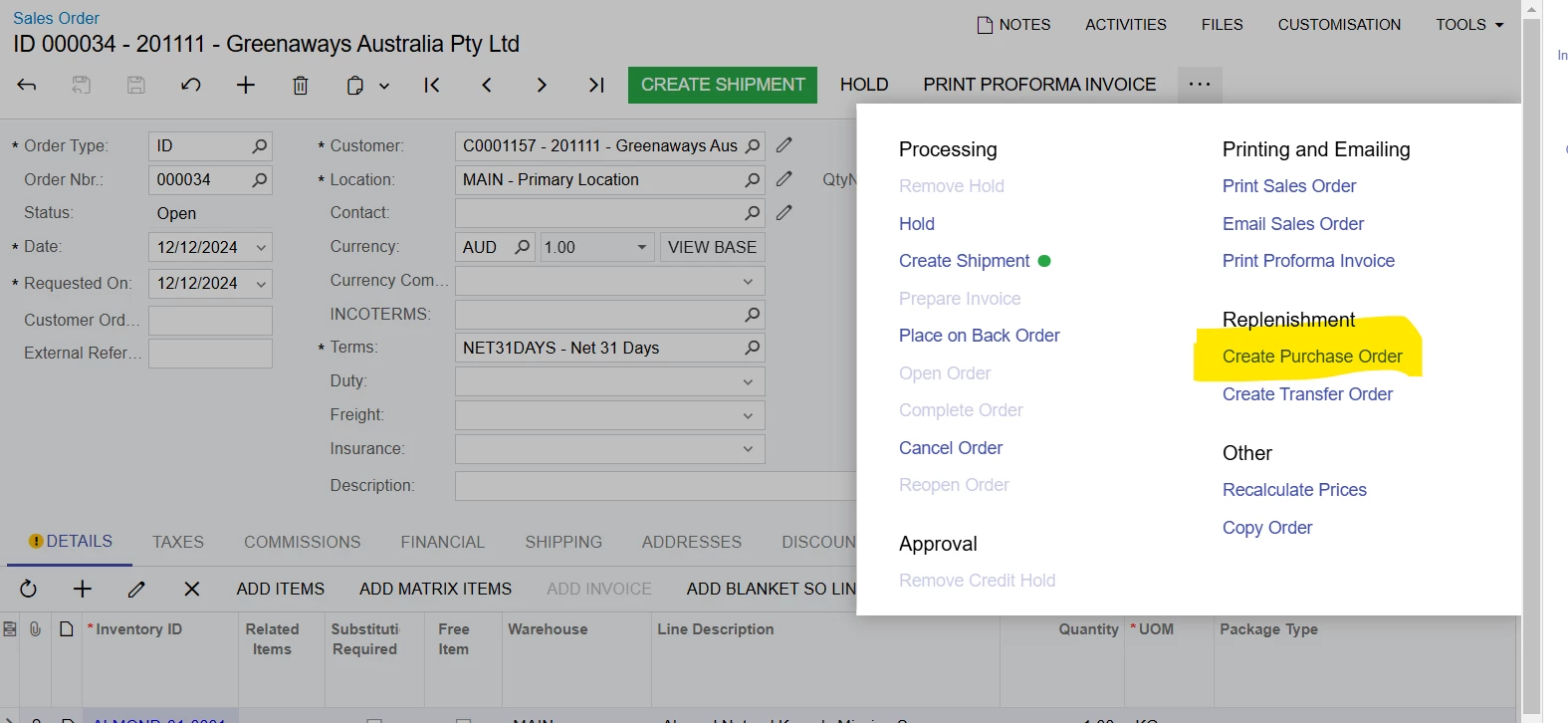The width and height of the screenshot is (1568, 723).
Task: Click the clipboard copy/paste icon
Action: [x=354, y=86]
